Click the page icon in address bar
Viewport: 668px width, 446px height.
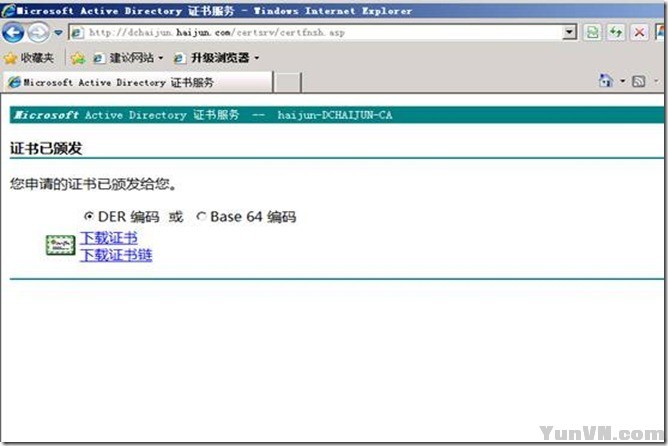(78, 33)
